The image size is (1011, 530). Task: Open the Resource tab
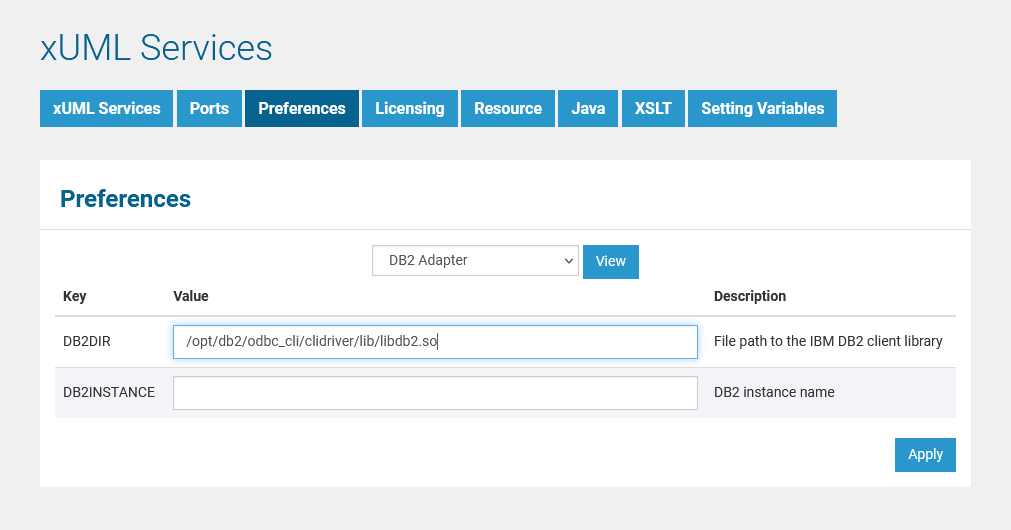click(x=508, y=109)
